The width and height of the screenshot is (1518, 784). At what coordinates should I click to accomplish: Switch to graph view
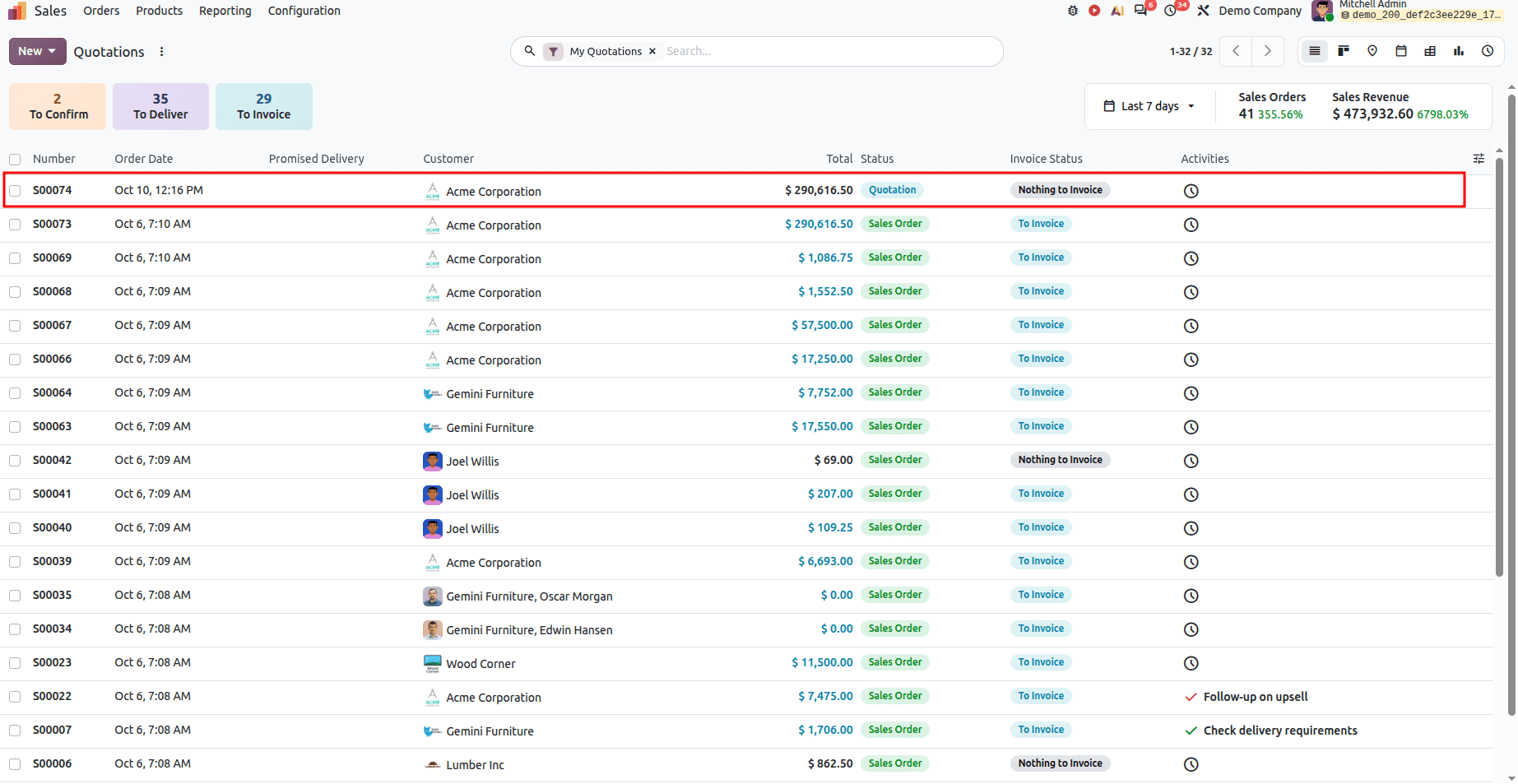[x=1459, y=51]
